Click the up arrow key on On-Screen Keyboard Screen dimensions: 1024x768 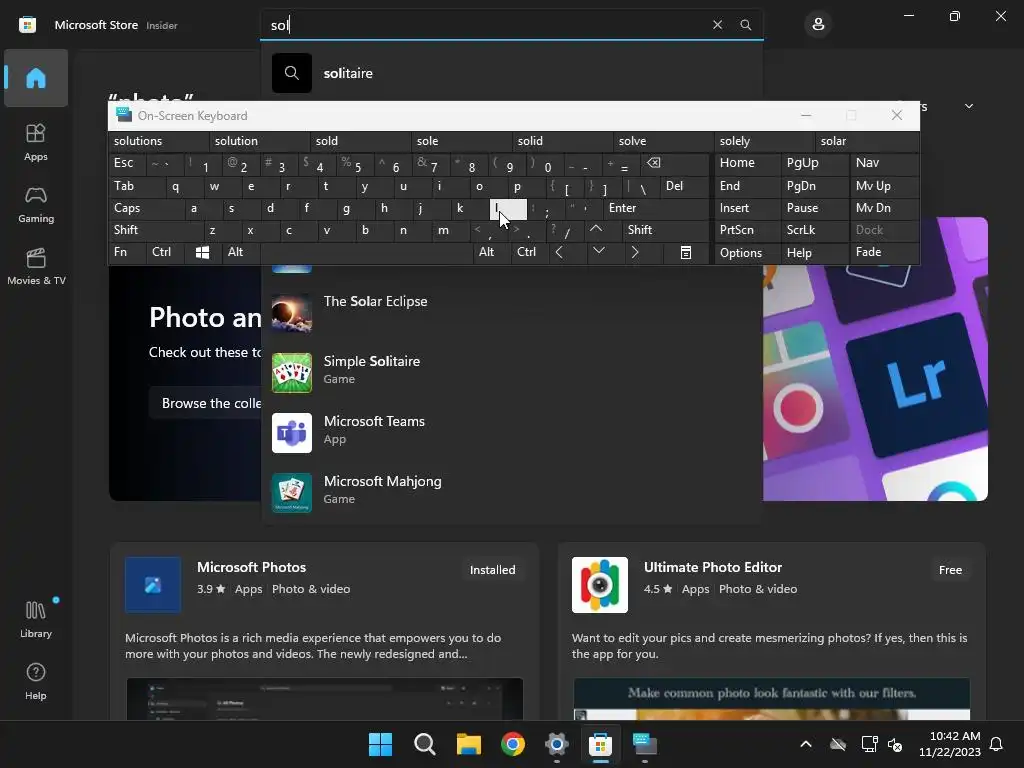coord(596,230)
